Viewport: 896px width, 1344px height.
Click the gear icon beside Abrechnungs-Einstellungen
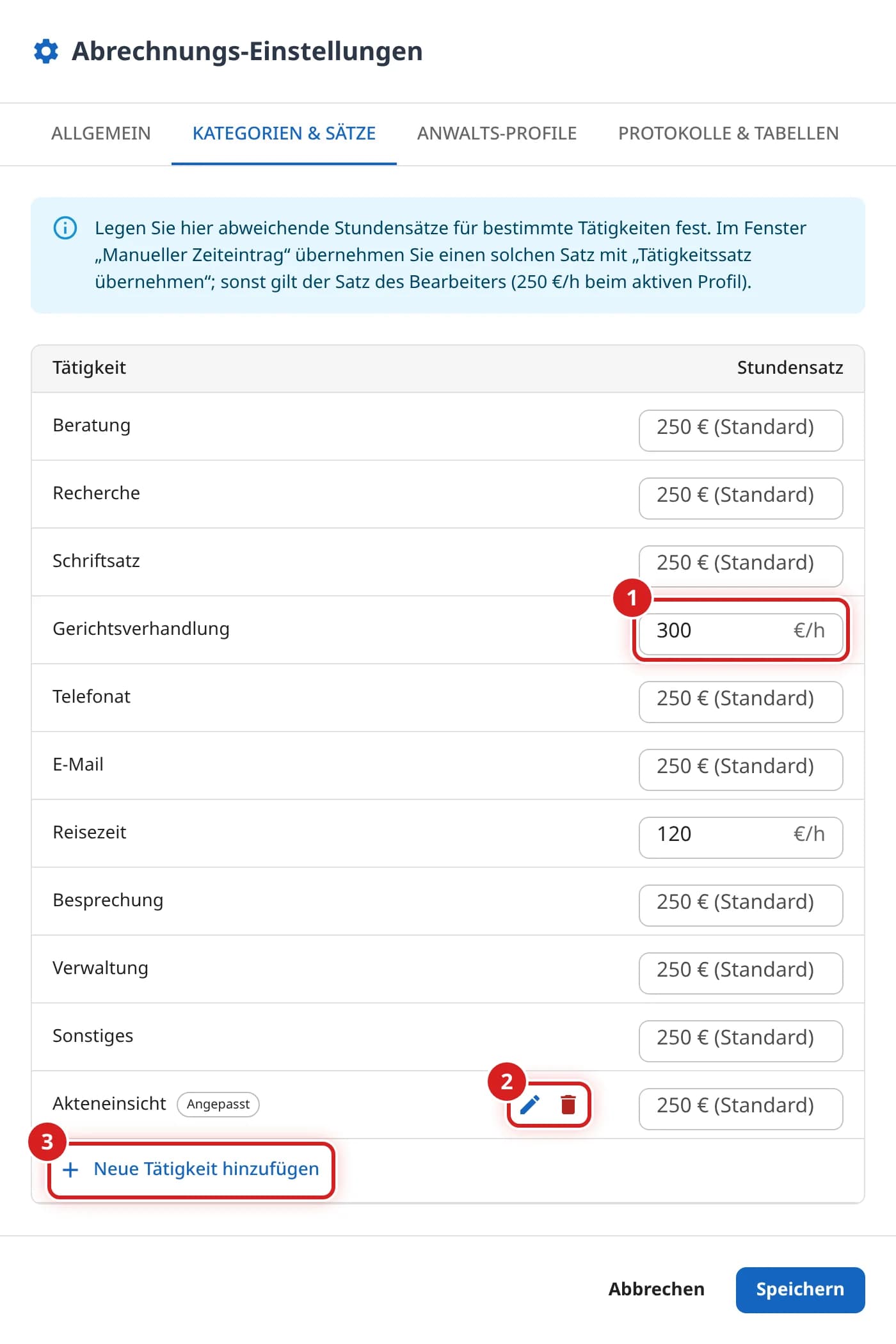coord(46,51)
